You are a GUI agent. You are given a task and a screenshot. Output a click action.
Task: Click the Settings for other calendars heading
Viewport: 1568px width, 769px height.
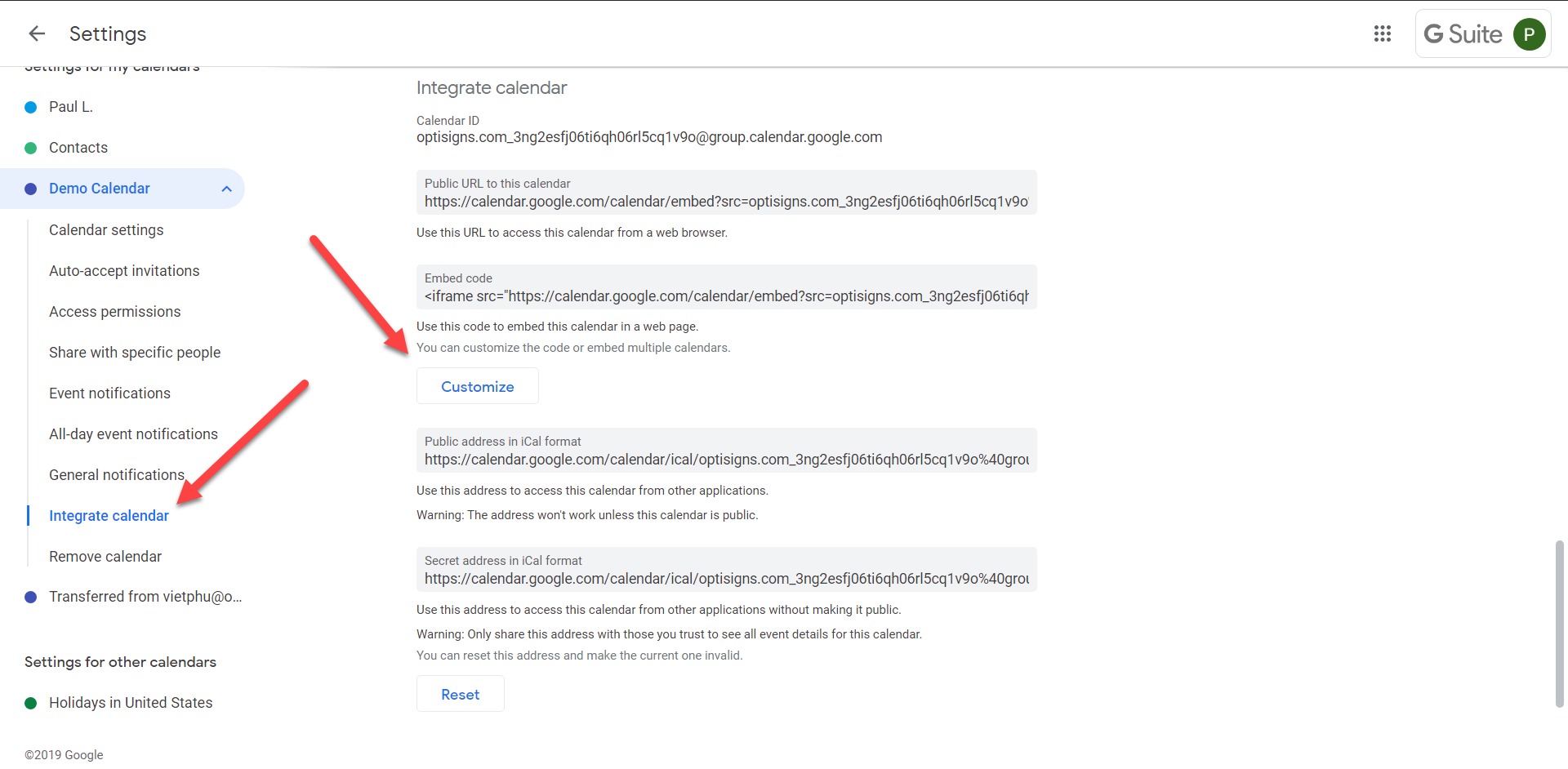point(120,662)
